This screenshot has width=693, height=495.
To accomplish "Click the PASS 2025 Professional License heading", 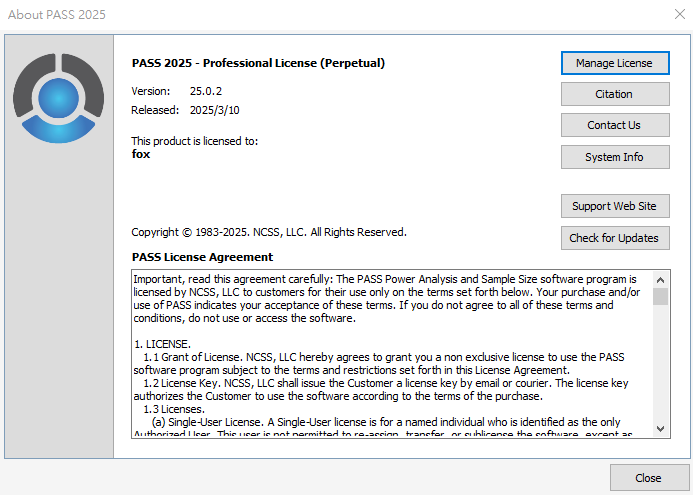I will (x=258, y=63).
